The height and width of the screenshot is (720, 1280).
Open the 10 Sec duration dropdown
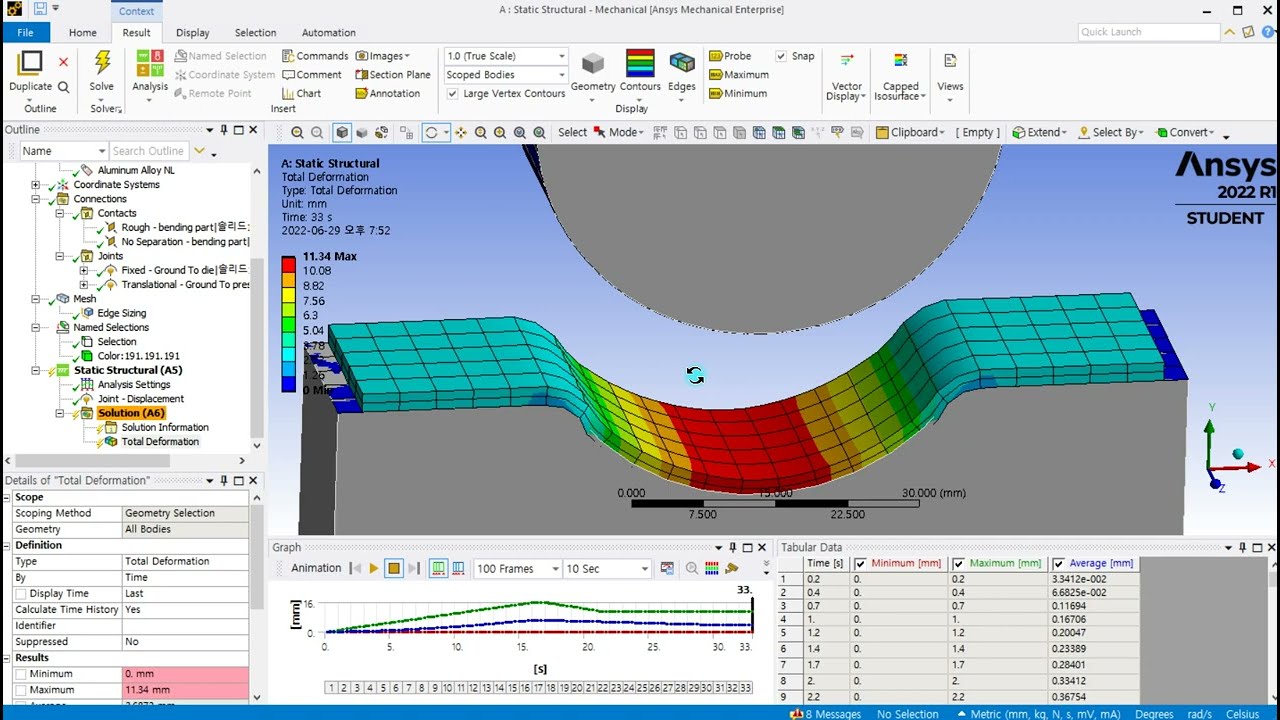[607, 568]
